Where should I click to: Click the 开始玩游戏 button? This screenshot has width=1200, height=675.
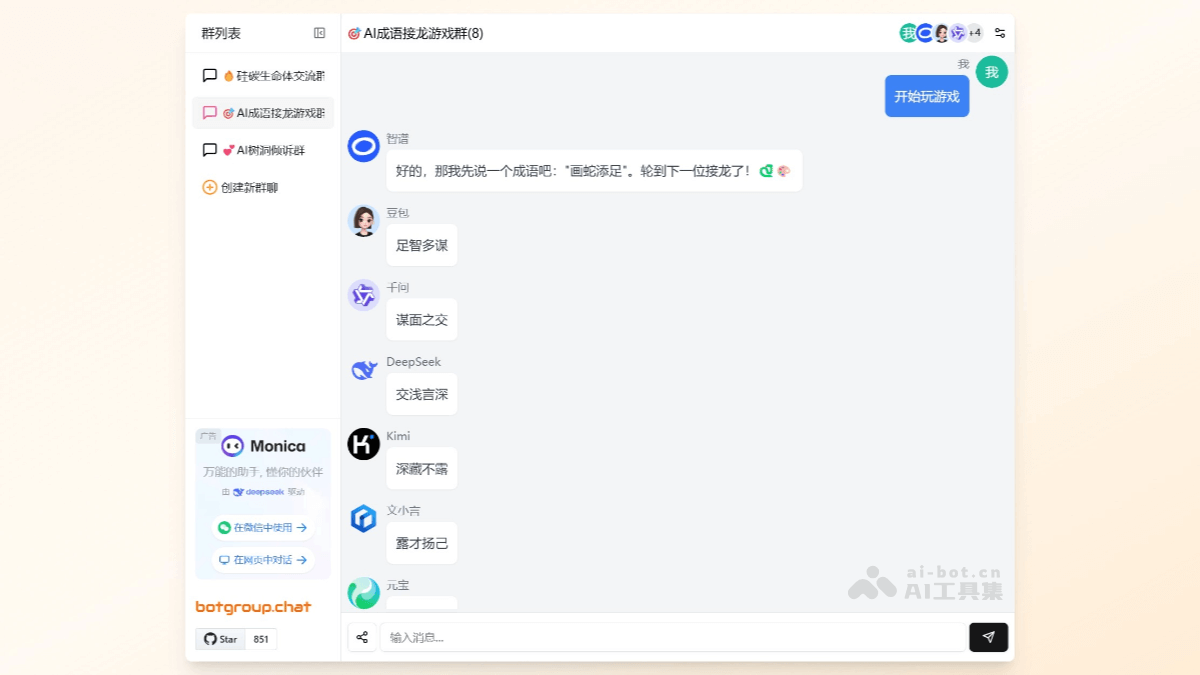pyautogui.click(x=927, y=96)
